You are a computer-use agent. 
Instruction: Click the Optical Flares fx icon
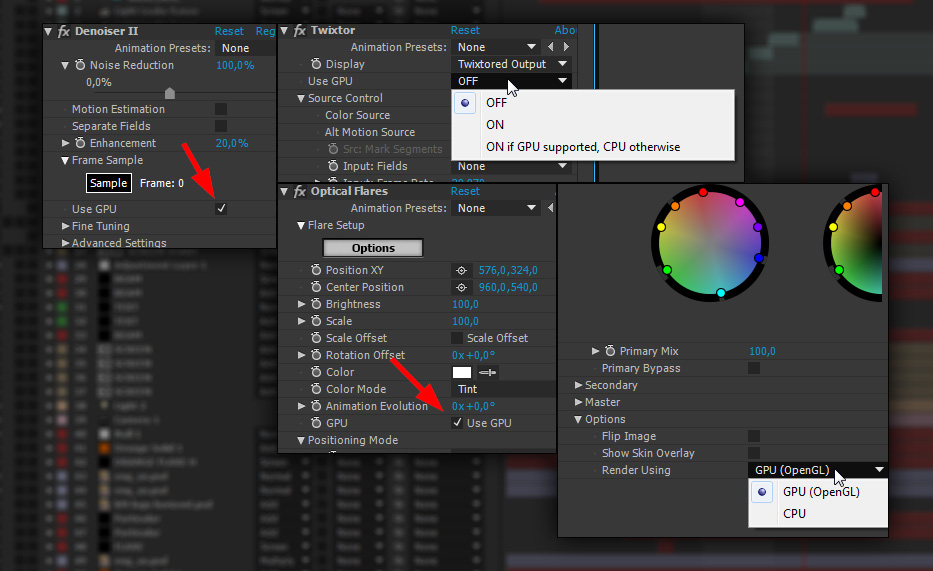coord(300,191)
